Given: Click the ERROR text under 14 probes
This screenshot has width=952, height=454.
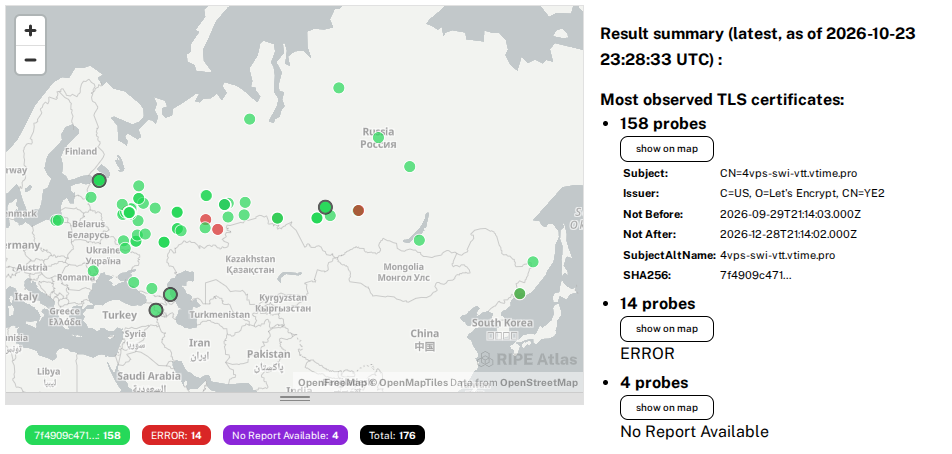Looking at the screenshot, I should pyautogui.click(x=647, y=354).
